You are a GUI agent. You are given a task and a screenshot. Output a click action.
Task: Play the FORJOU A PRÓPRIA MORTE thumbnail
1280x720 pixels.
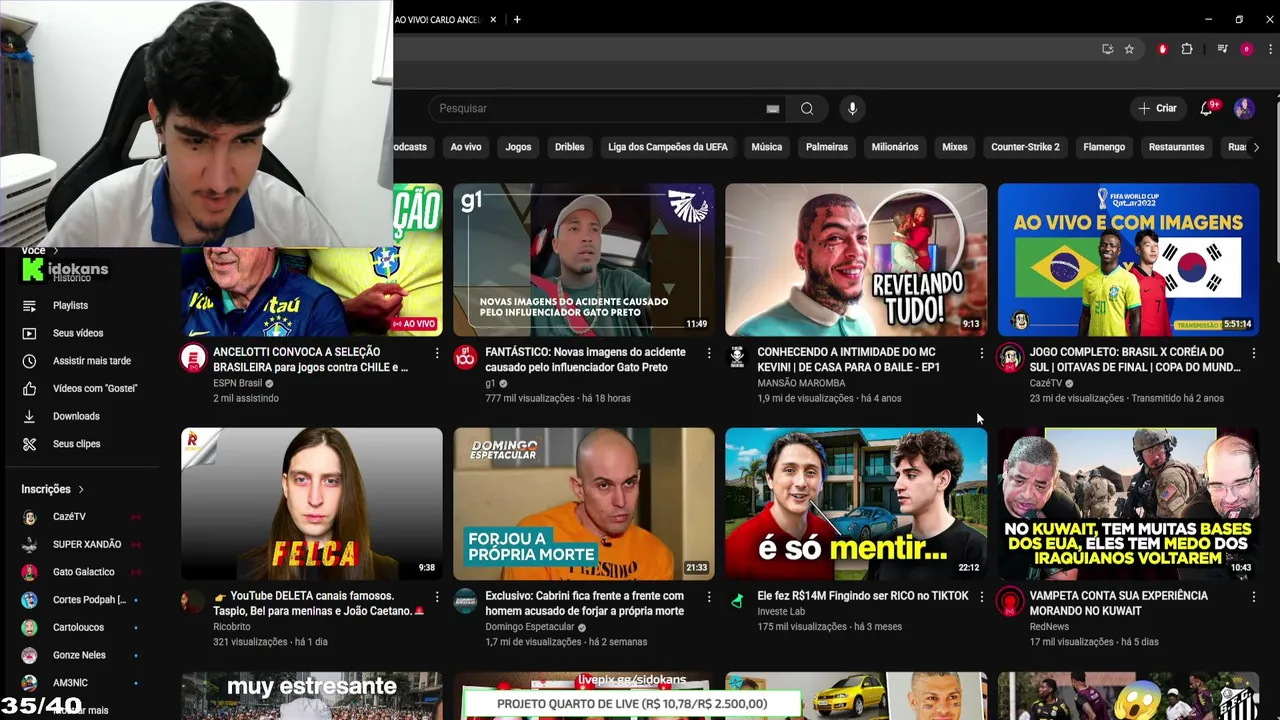(x=584, y=504)
